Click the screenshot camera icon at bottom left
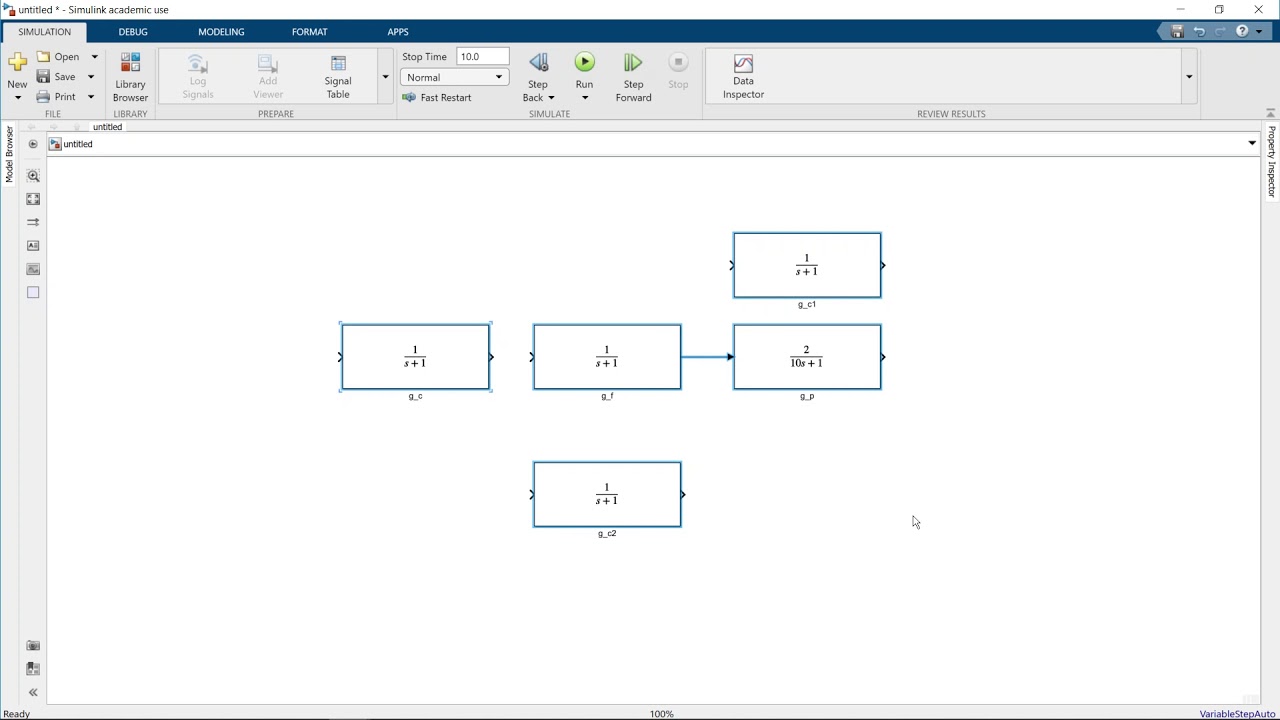This screenshot has width=1280, height=720. pyautogui.click(x=33, y=646)
